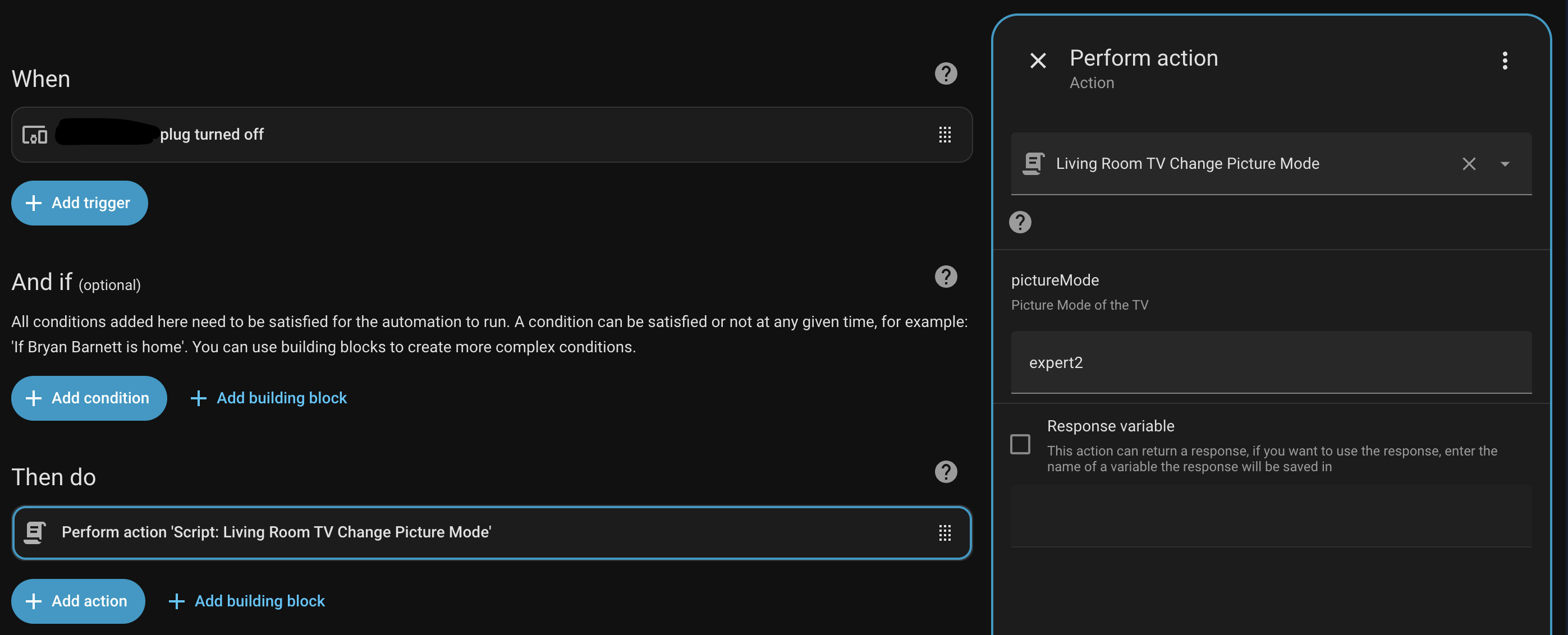This screenshot has width=1568, height=635.
Task: Click drag handle on Perform action row
Action: pos(944,533)
